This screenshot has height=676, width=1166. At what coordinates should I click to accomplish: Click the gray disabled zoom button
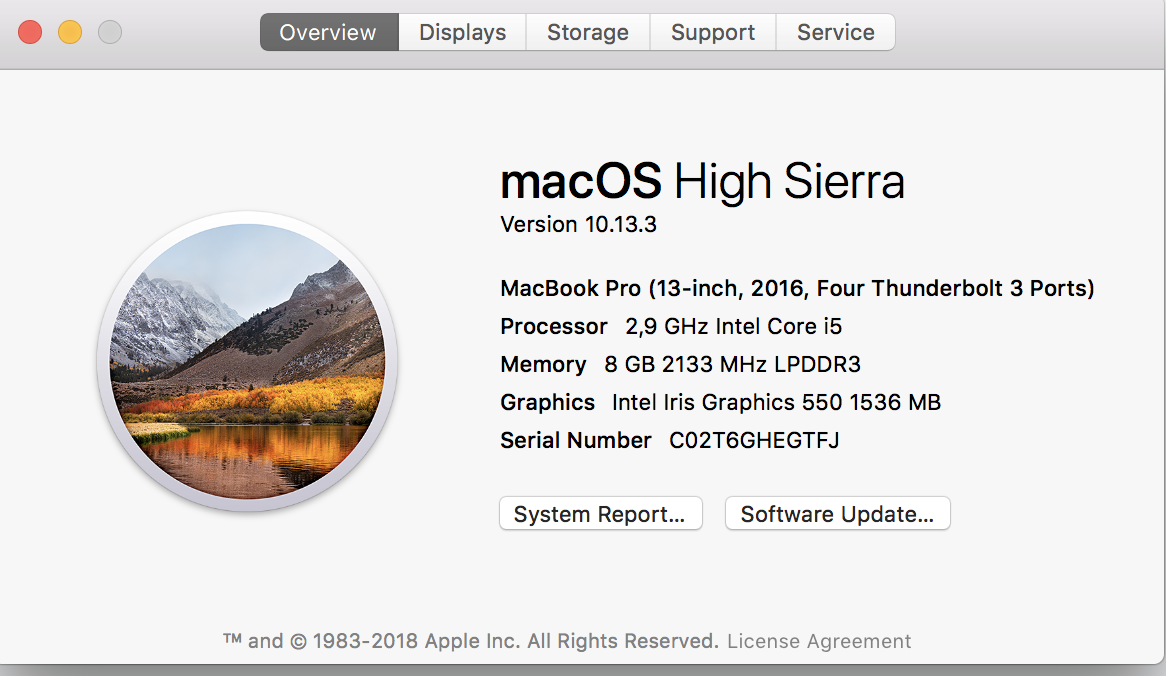[x=110, y=32]
